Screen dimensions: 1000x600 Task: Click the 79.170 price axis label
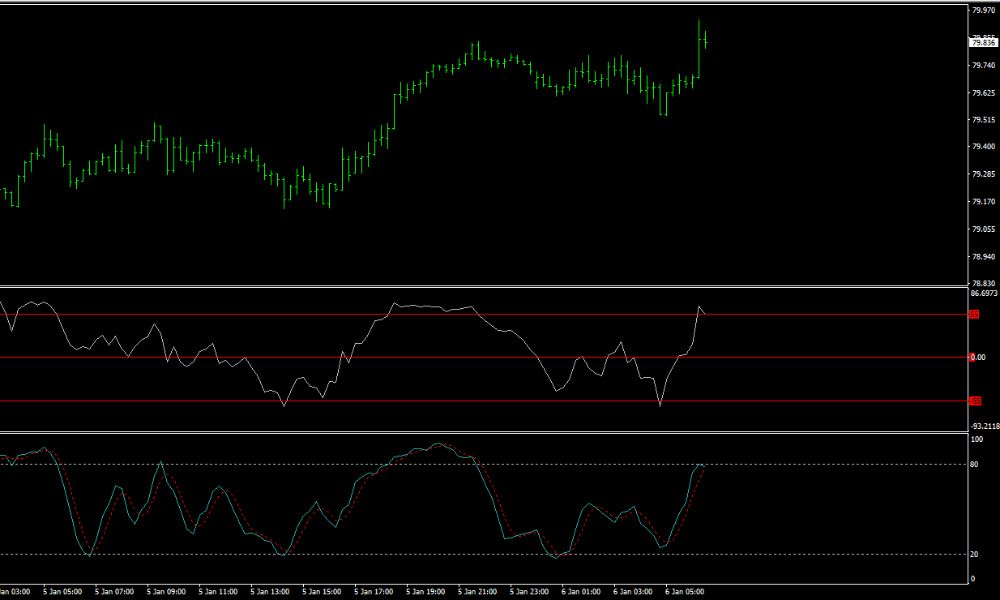pyautogui.click(x=984, y=202)
